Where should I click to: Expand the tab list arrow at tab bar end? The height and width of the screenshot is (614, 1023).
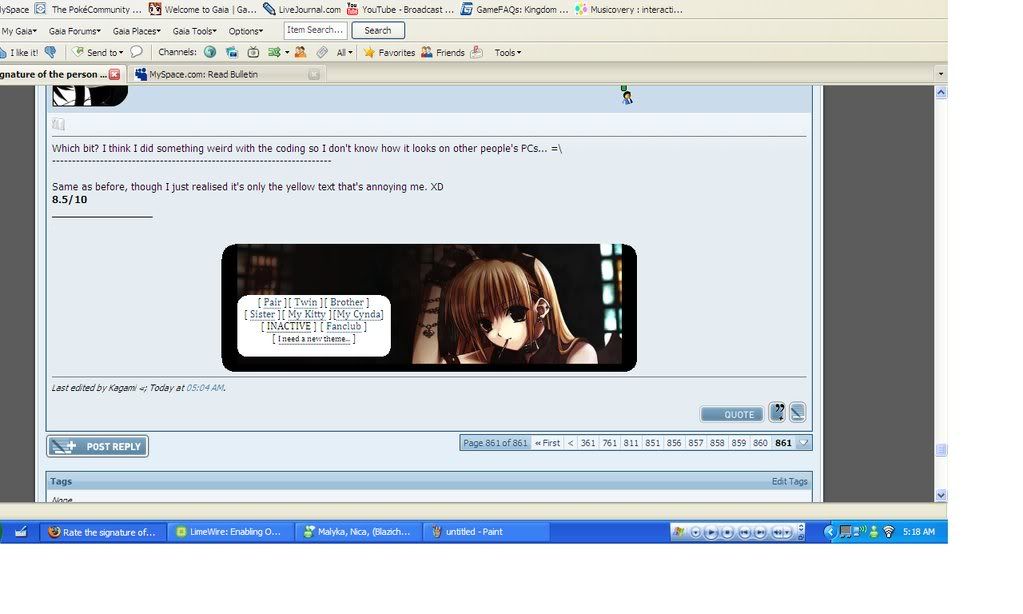pyautogui.click(x=940, y=74)
